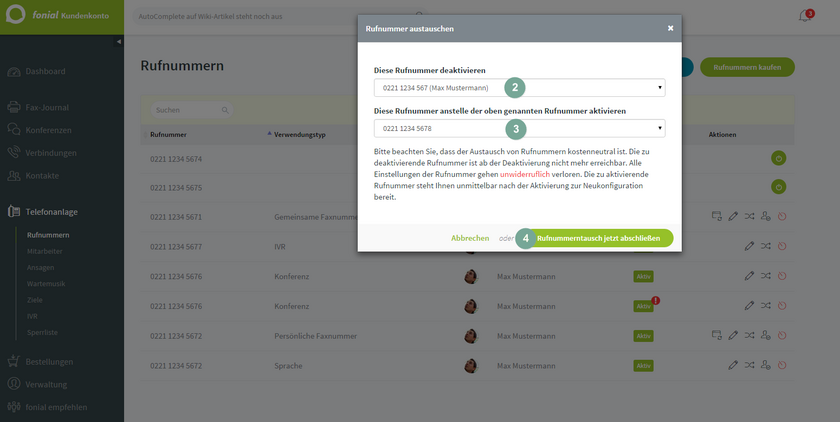Click user-assign icon in Sprache row
Viewport: 840px width, 422px height.
[766, 365]
